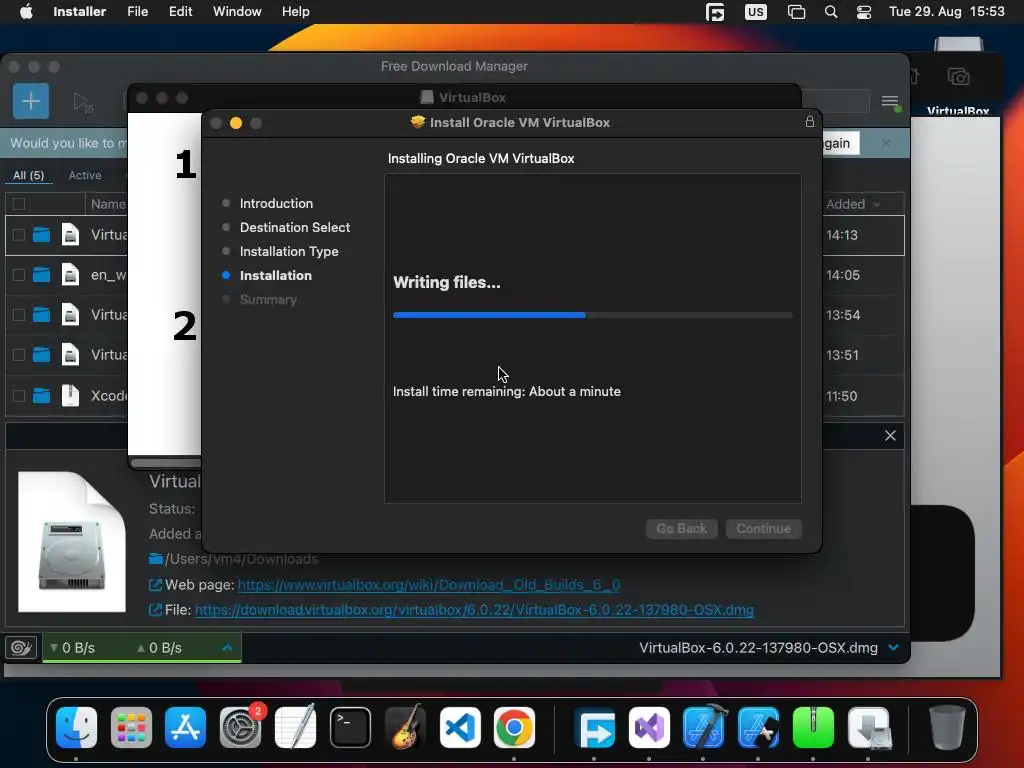1024x768 pixels.
Task: Check the Xcode download row checkbox
Action: pos(19,396)
